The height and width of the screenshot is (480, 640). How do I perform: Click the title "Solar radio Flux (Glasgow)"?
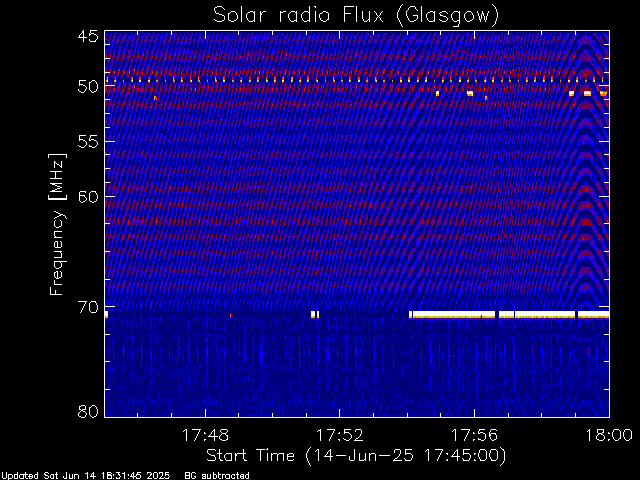point(356,16)
